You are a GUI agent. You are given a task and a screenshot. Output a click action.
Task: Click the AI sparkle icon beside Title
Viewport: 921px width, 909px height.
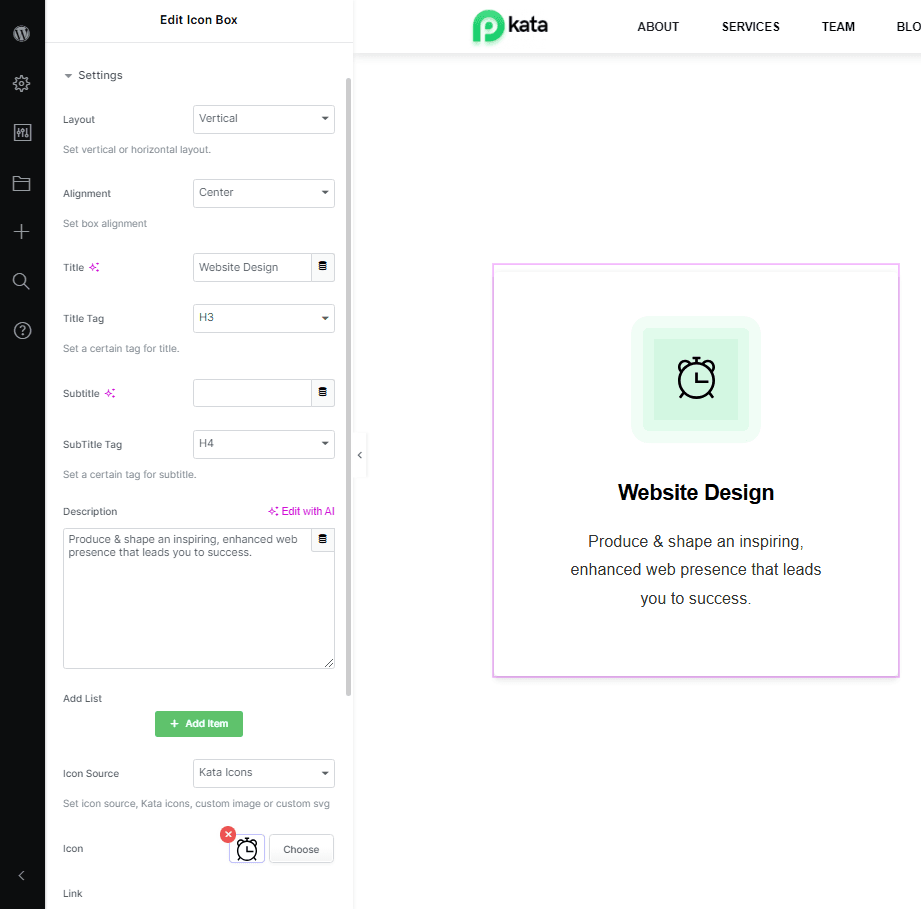96,266
